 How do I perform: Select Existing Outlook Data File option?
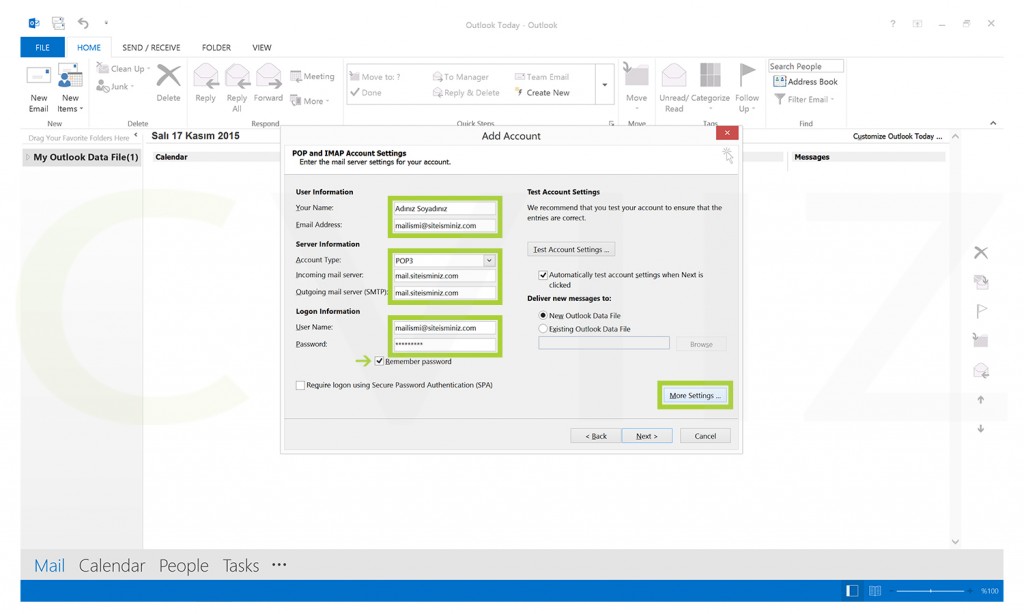click(543, 329)
